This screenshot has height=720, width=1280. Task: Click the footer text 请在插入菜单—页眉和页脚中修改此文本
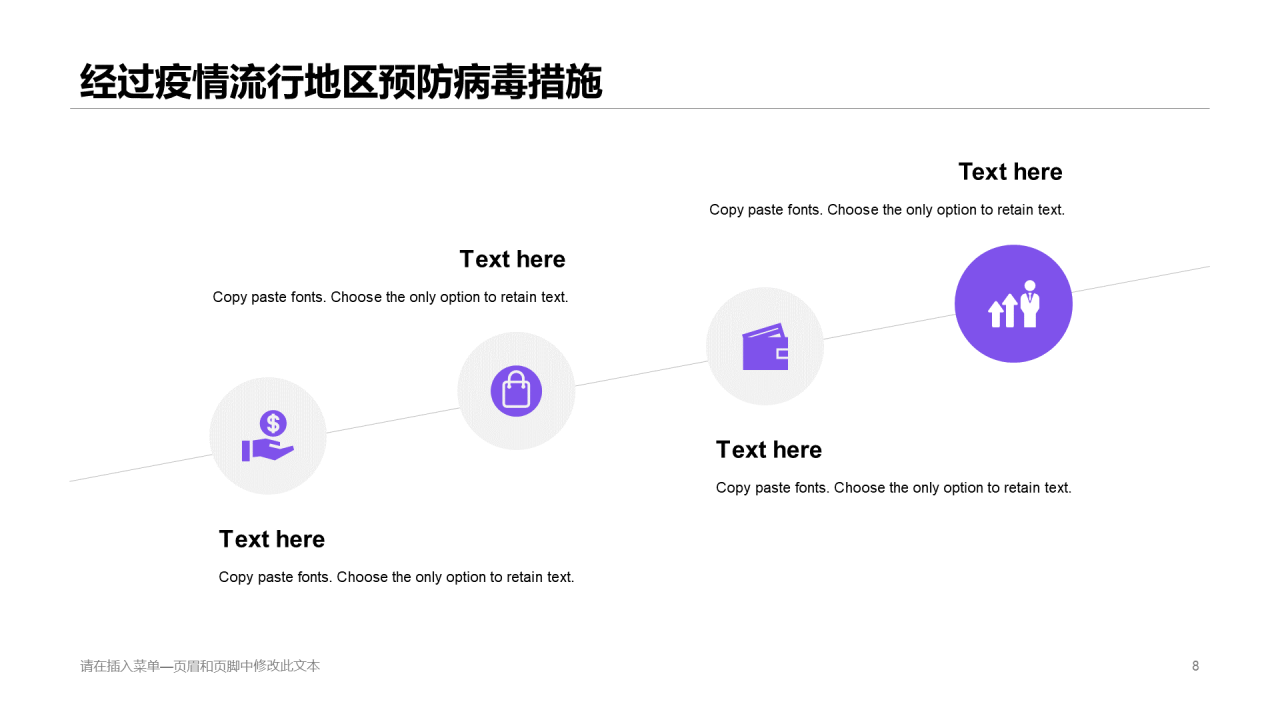coord(200,666)
